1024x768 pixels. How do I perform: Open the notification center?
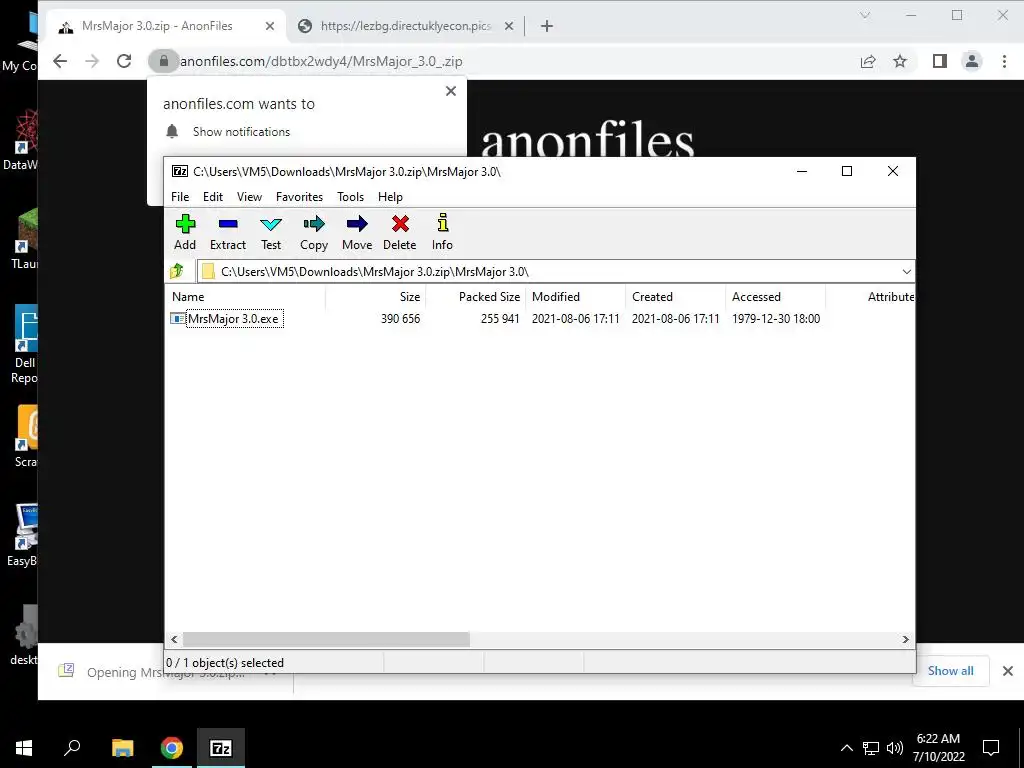991,748
